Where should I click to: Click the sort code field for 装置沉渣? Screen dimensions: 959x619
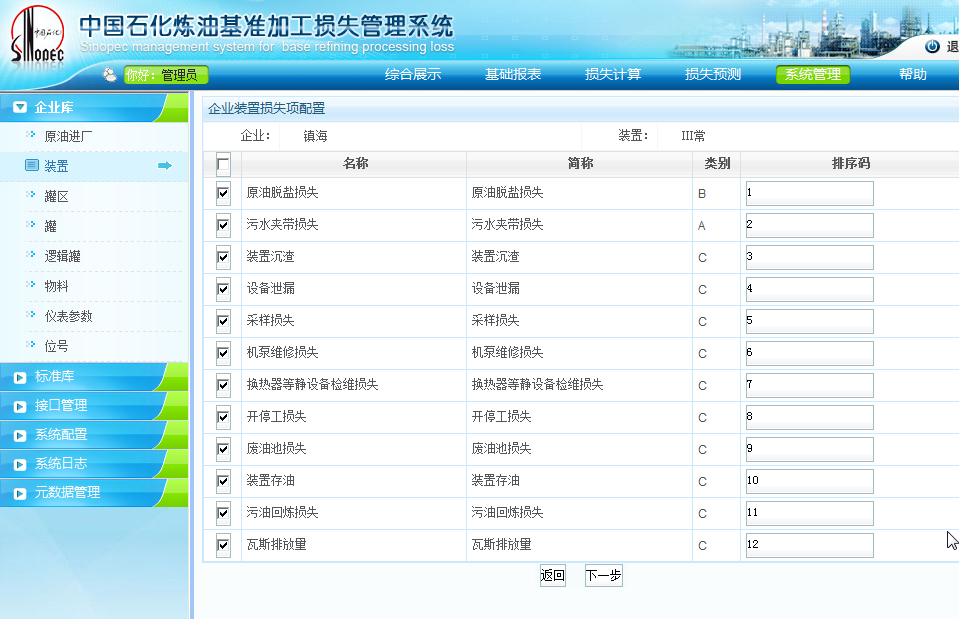coord(810,257)
